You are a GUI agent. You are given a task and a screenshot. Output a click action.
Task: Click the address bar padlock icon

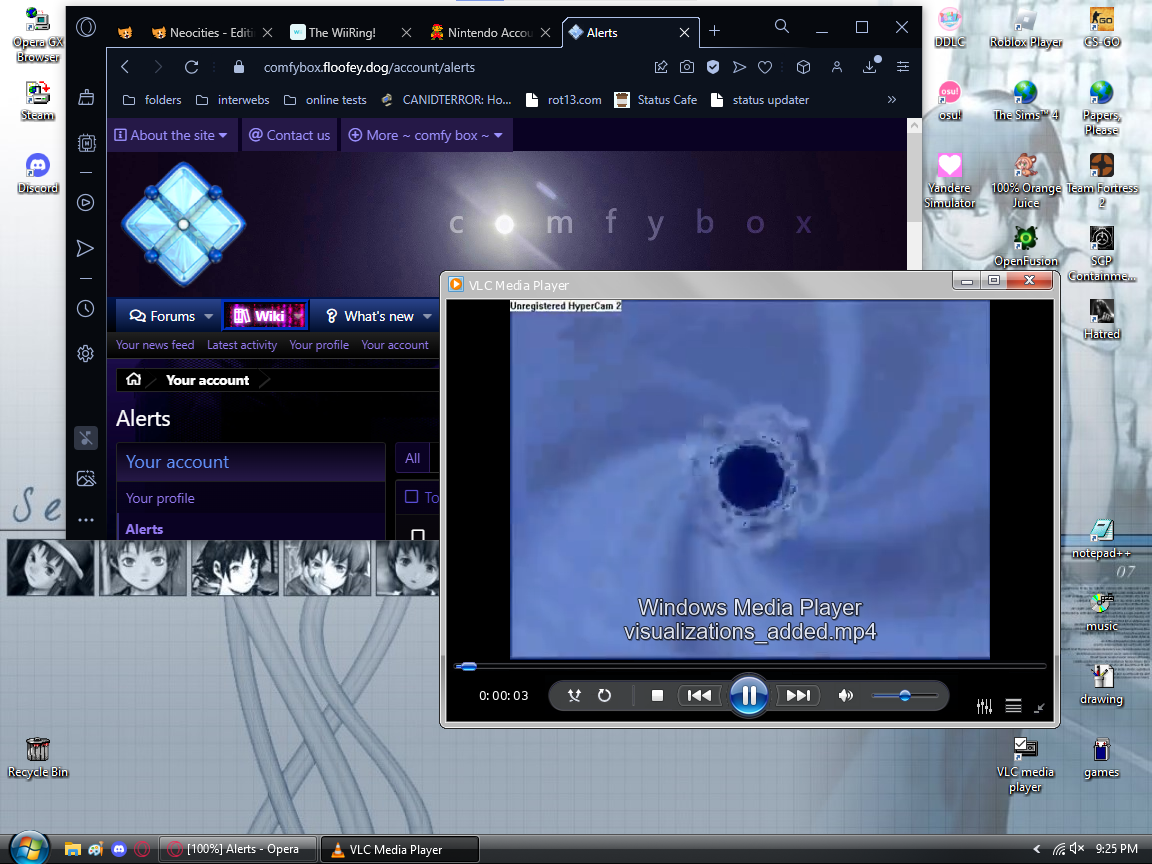point(239,67)
